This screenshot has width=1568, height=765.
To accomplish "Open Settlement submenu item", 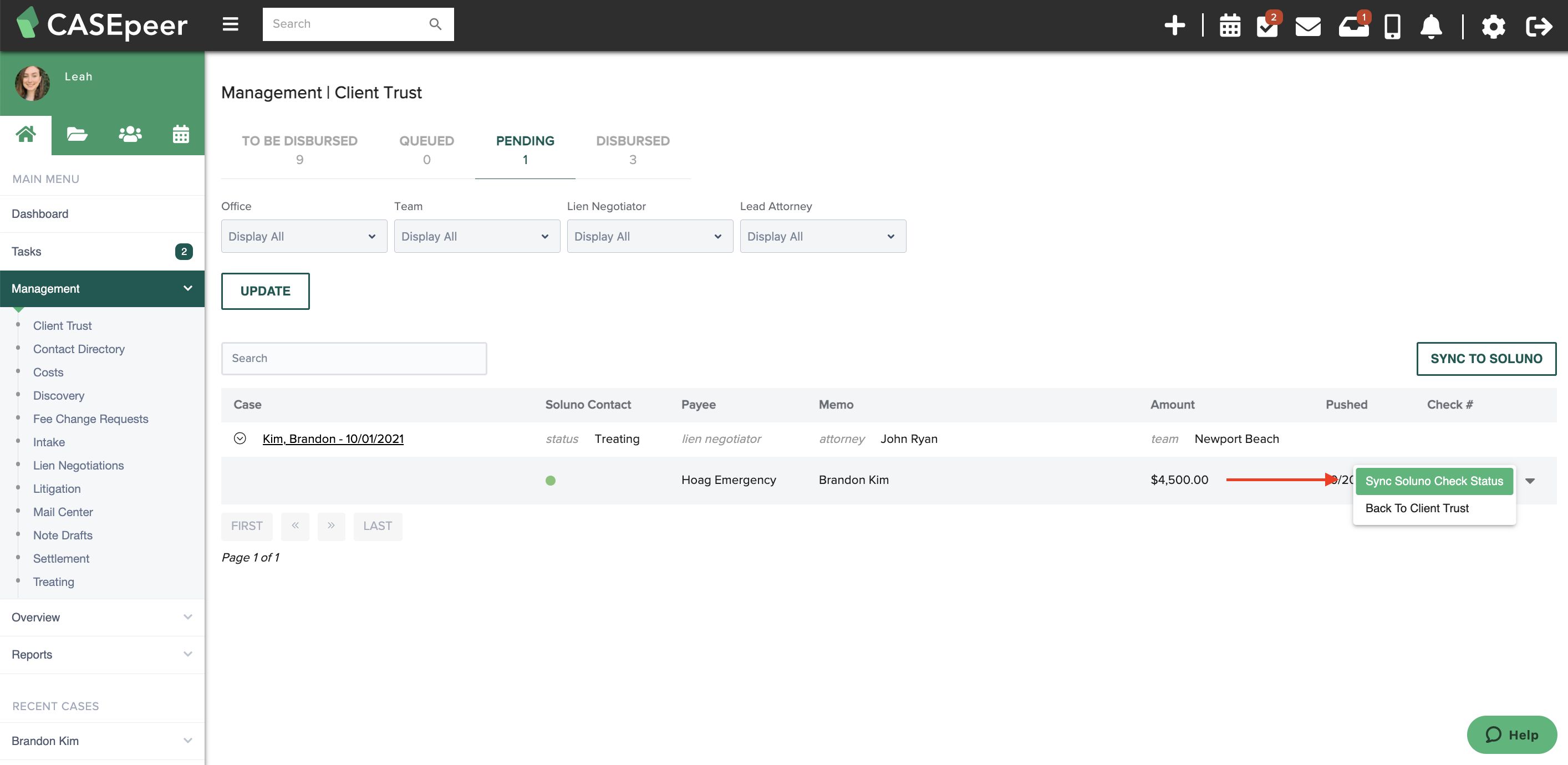I will tap(61, 558).
